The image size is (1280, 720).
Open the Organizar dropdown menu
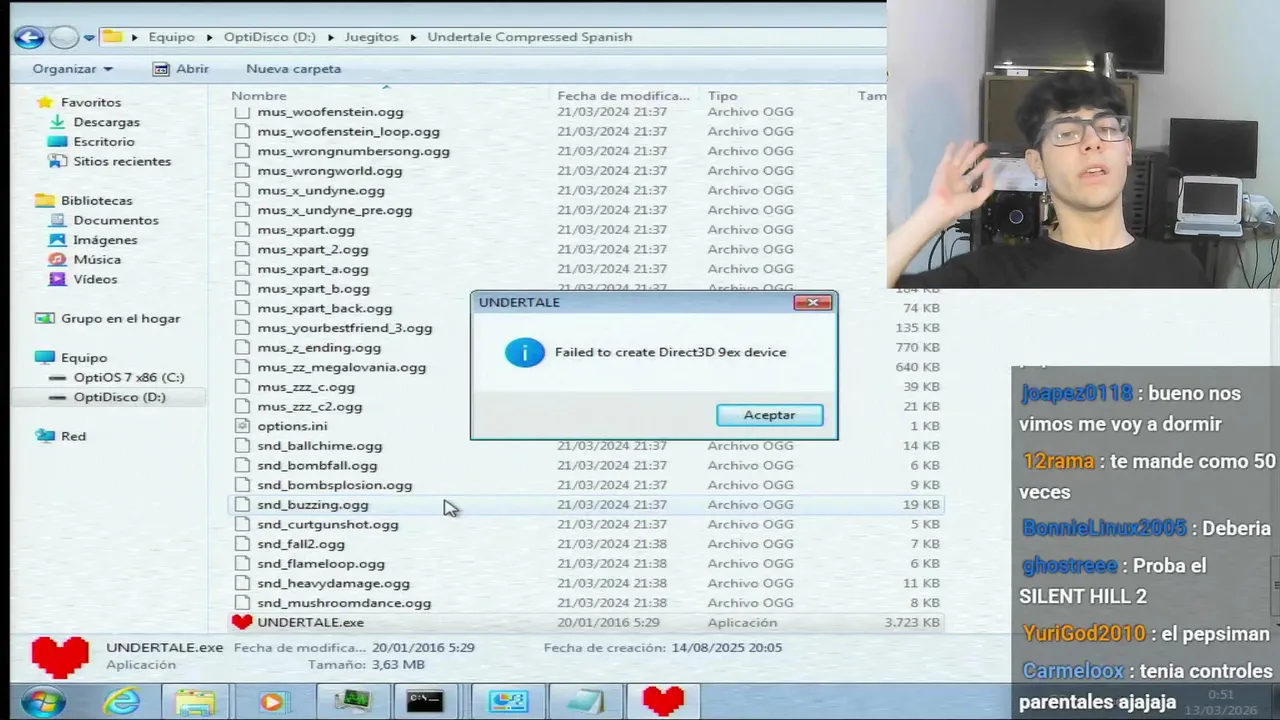[72, 69]
